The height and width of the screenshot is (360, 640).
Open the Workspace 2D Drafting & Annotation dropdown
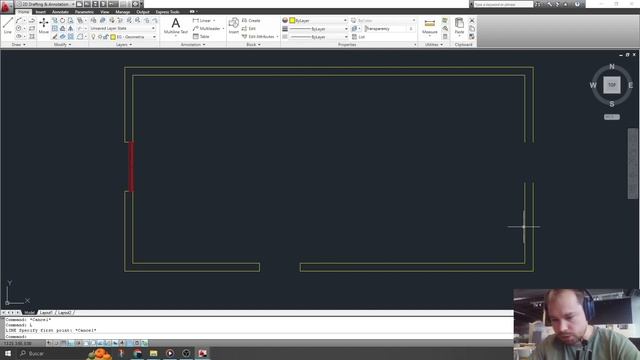tap(45, 4)
